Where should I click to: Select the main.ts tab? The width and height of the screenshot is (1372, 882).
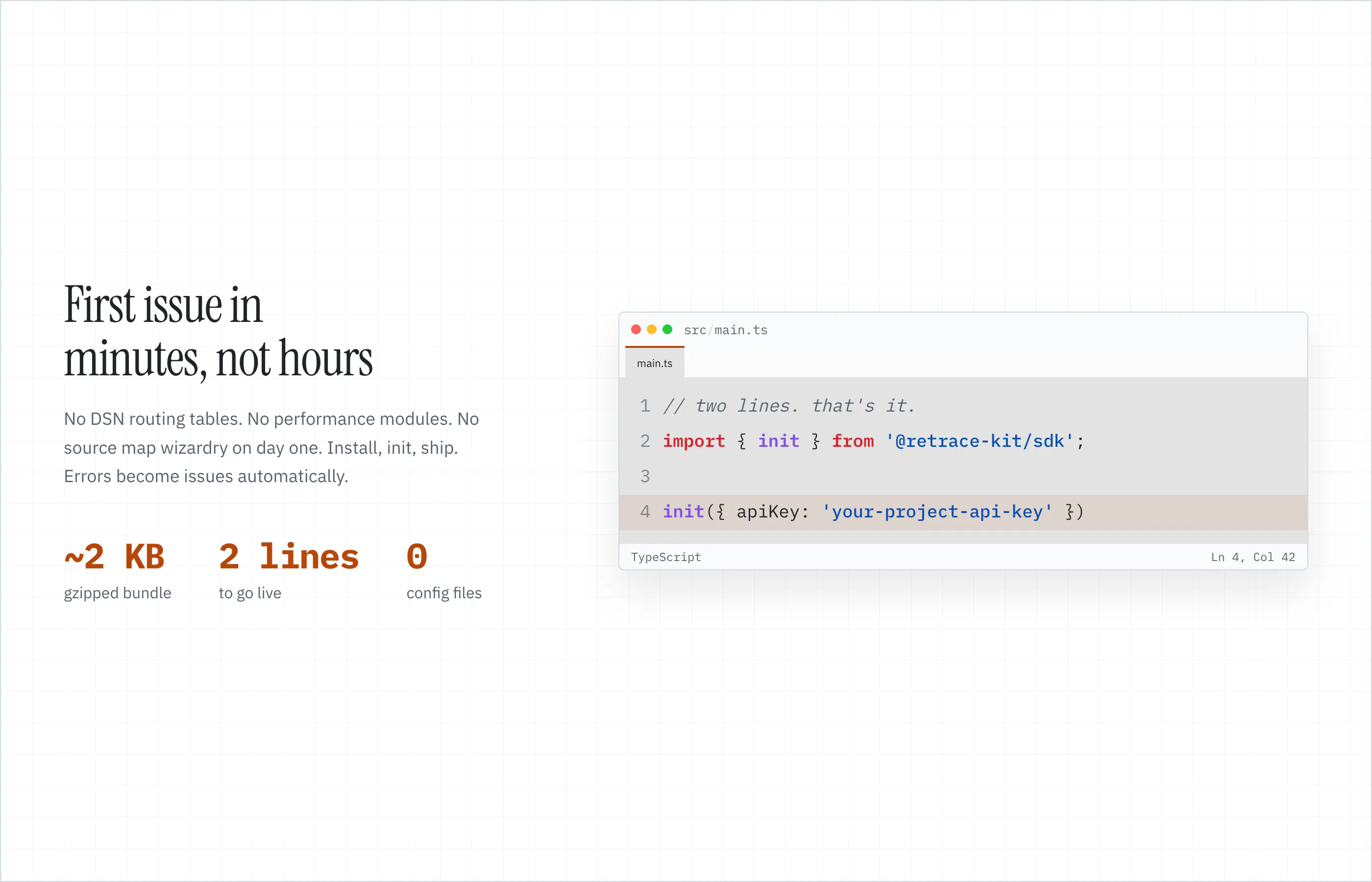click(655, 363)
